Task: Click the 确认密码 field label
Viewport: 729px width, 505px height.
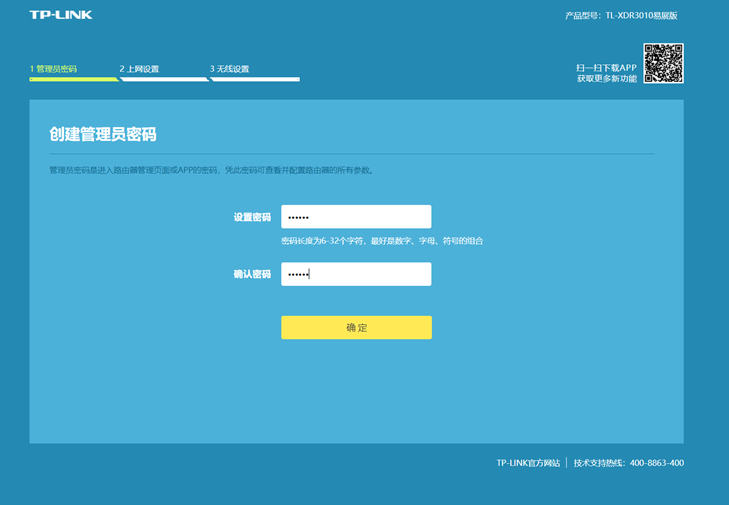Action: click(x=252, y=274)
